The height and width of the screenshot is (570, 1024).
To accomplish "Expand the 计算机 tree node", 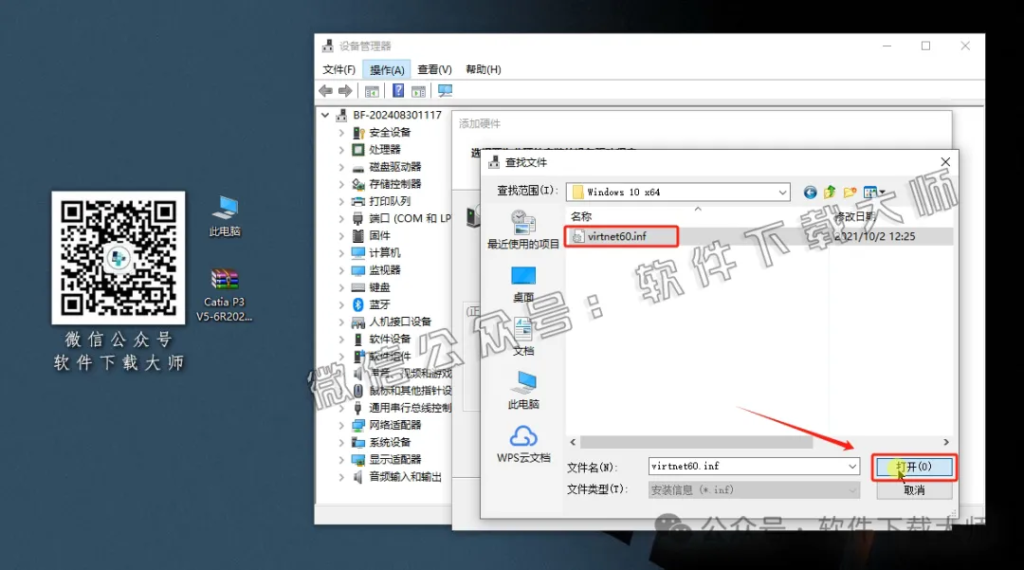I will pyautogui.click(x=341, y=253).
